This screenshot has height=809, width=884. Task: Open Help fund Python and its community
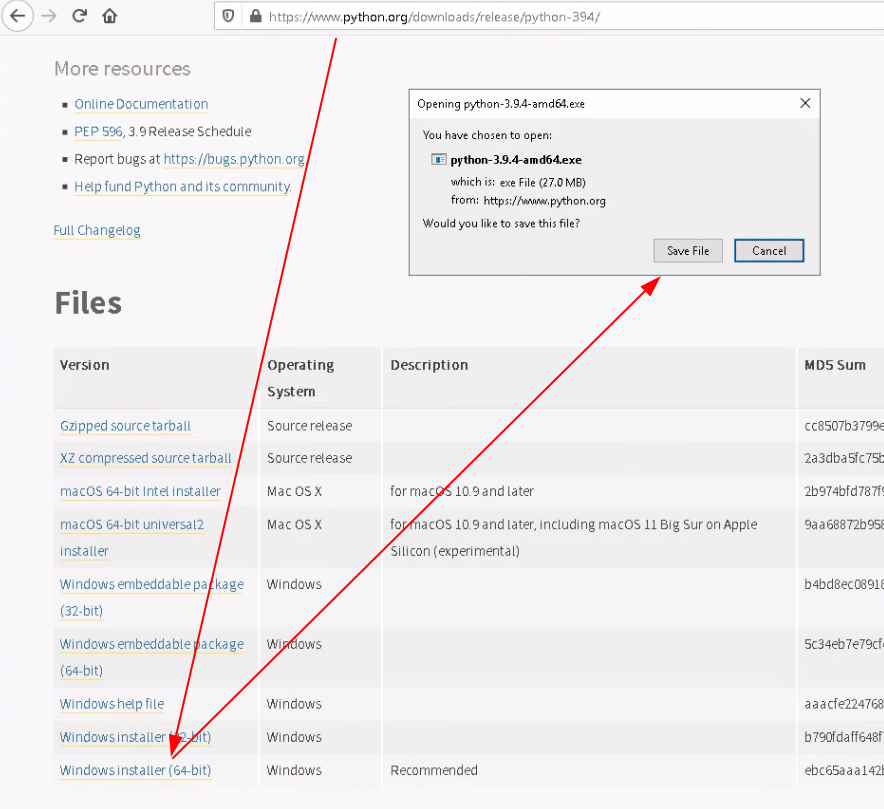click(183, 187)
